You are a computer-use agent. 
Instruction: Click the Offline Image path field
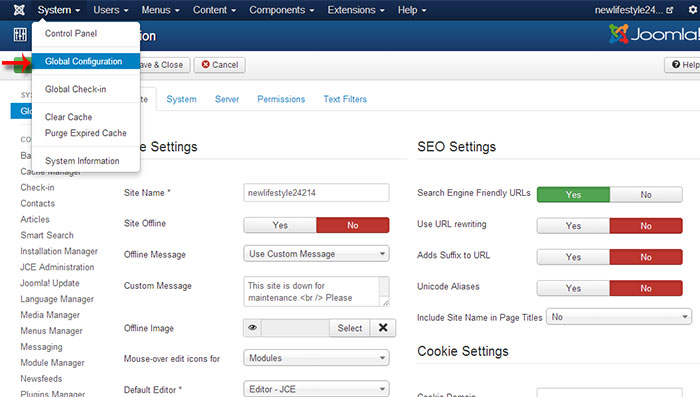coord(296,328)
